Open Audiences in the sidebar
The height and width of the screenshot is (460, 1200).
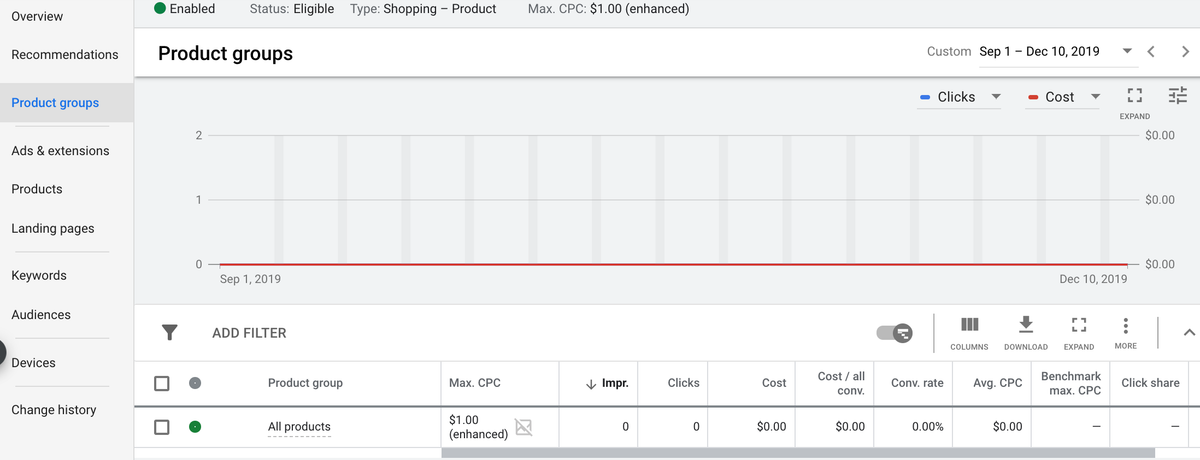point(41,314)
